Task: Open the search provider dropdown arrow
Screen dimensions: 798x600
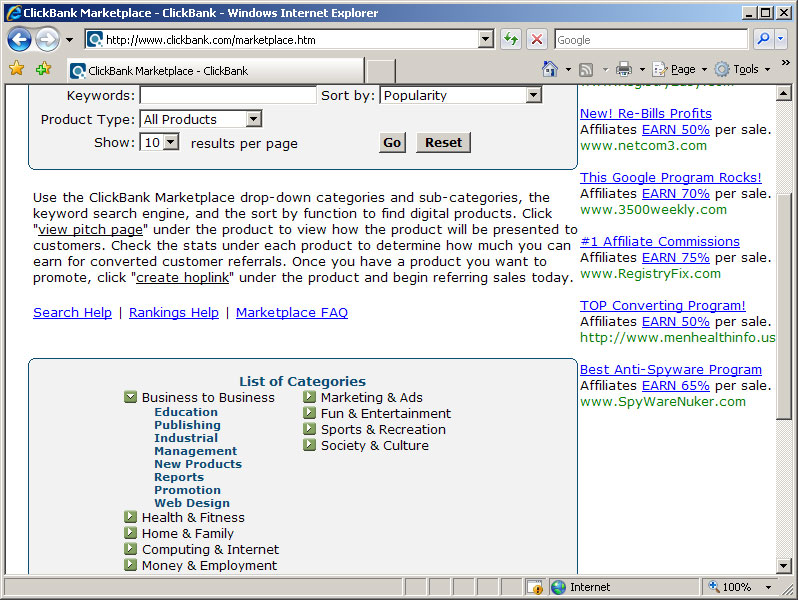Action: (781, 39)
